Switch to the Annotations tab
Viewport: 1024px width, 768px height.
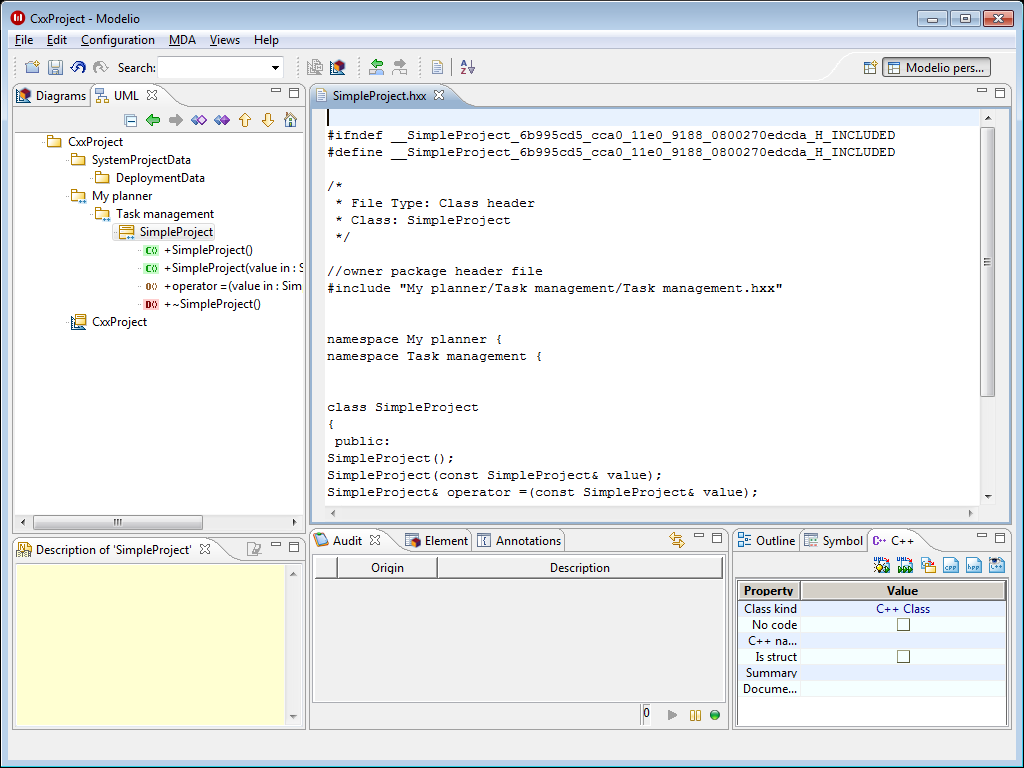pos(519,541)
